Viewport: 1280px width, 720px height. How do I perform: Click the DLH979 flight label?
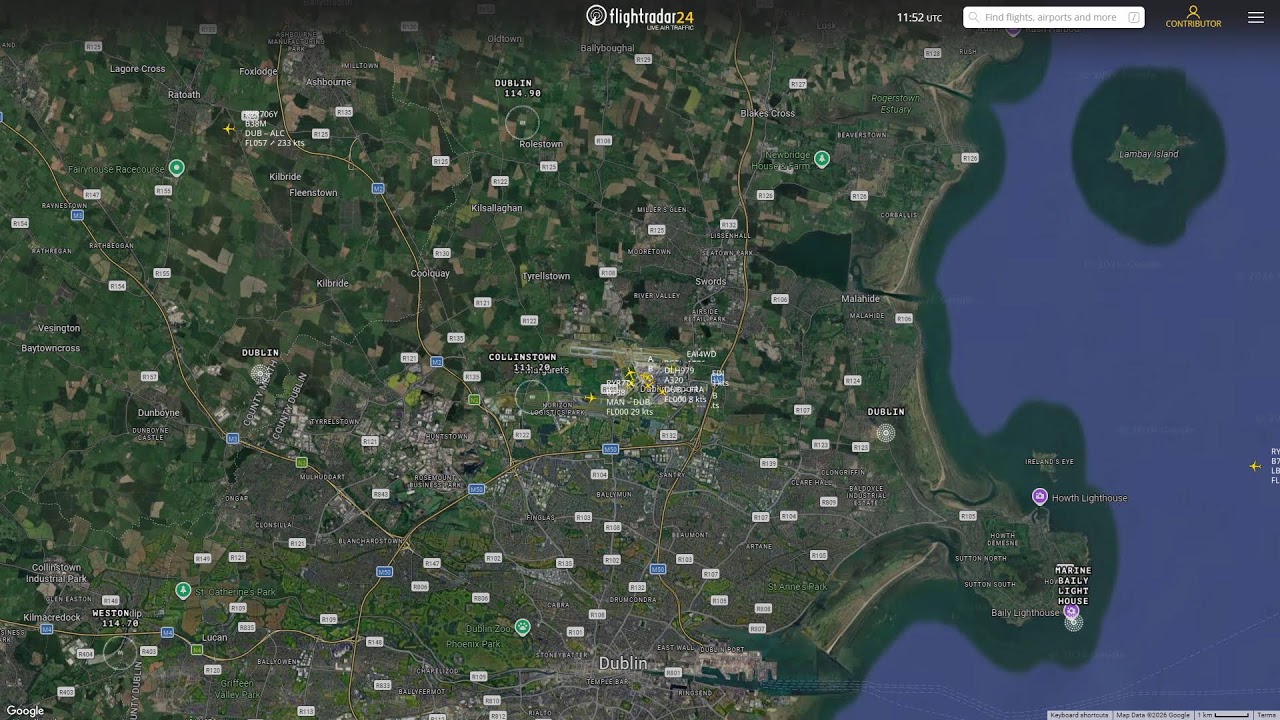pos(679,371)
